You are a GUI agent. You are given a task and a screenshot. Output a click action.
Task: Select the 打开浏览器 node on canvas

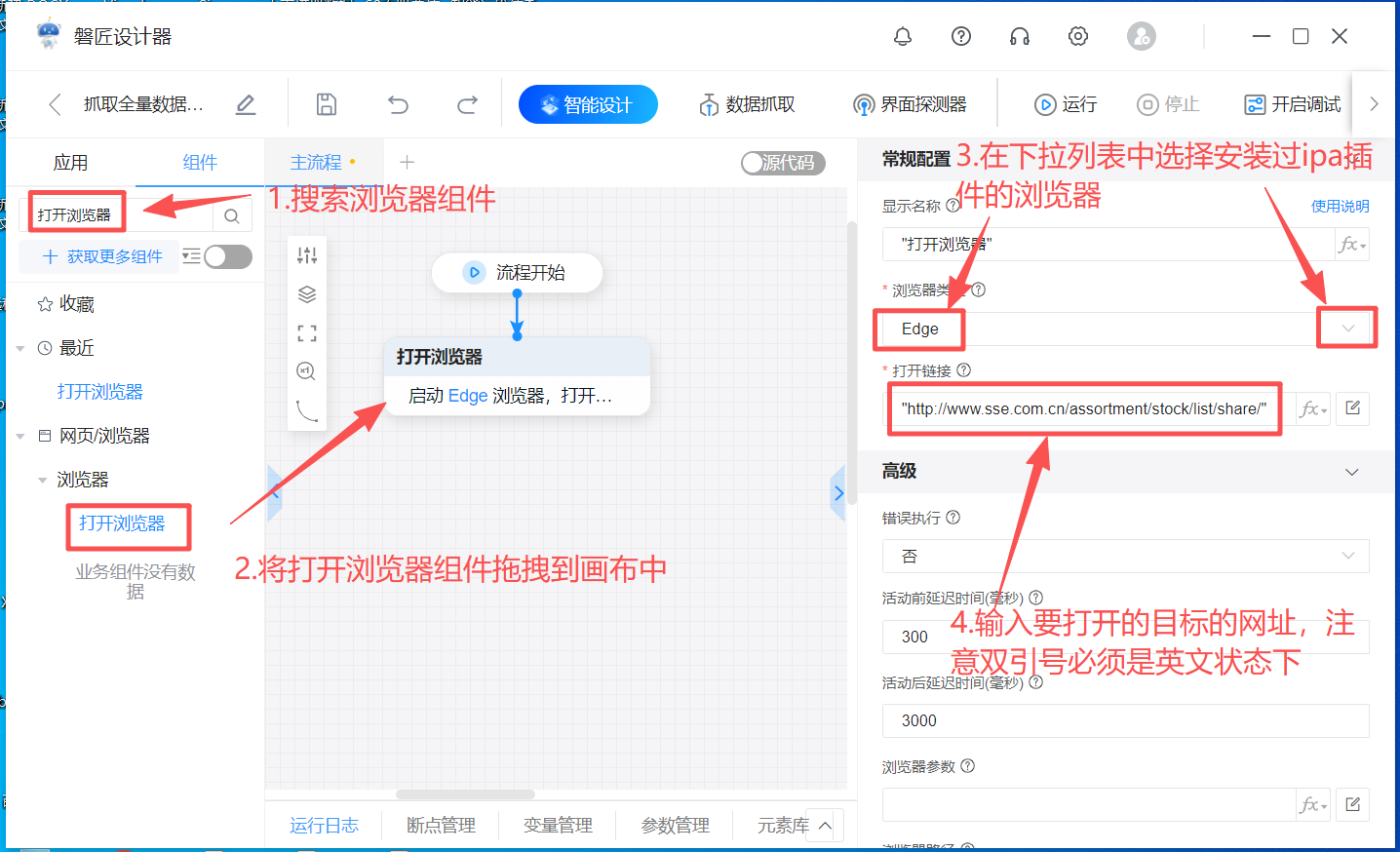517,376
